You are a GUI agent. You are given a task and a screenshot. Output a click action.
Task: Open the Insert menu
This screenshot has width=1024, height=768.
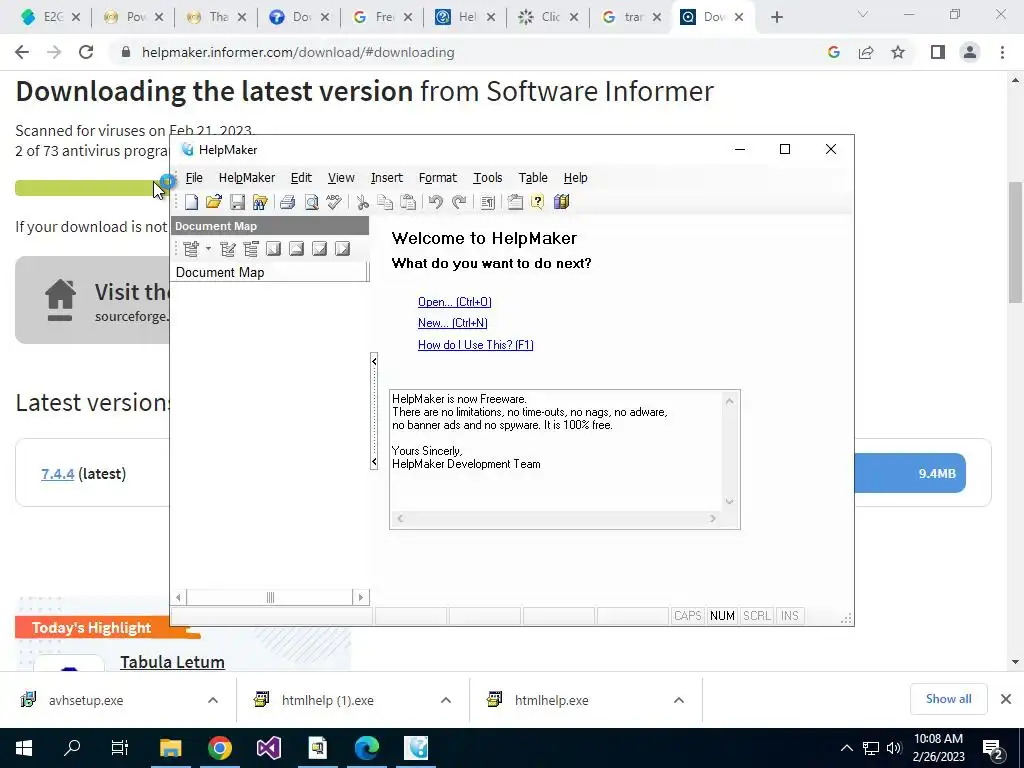click(387, 178)
